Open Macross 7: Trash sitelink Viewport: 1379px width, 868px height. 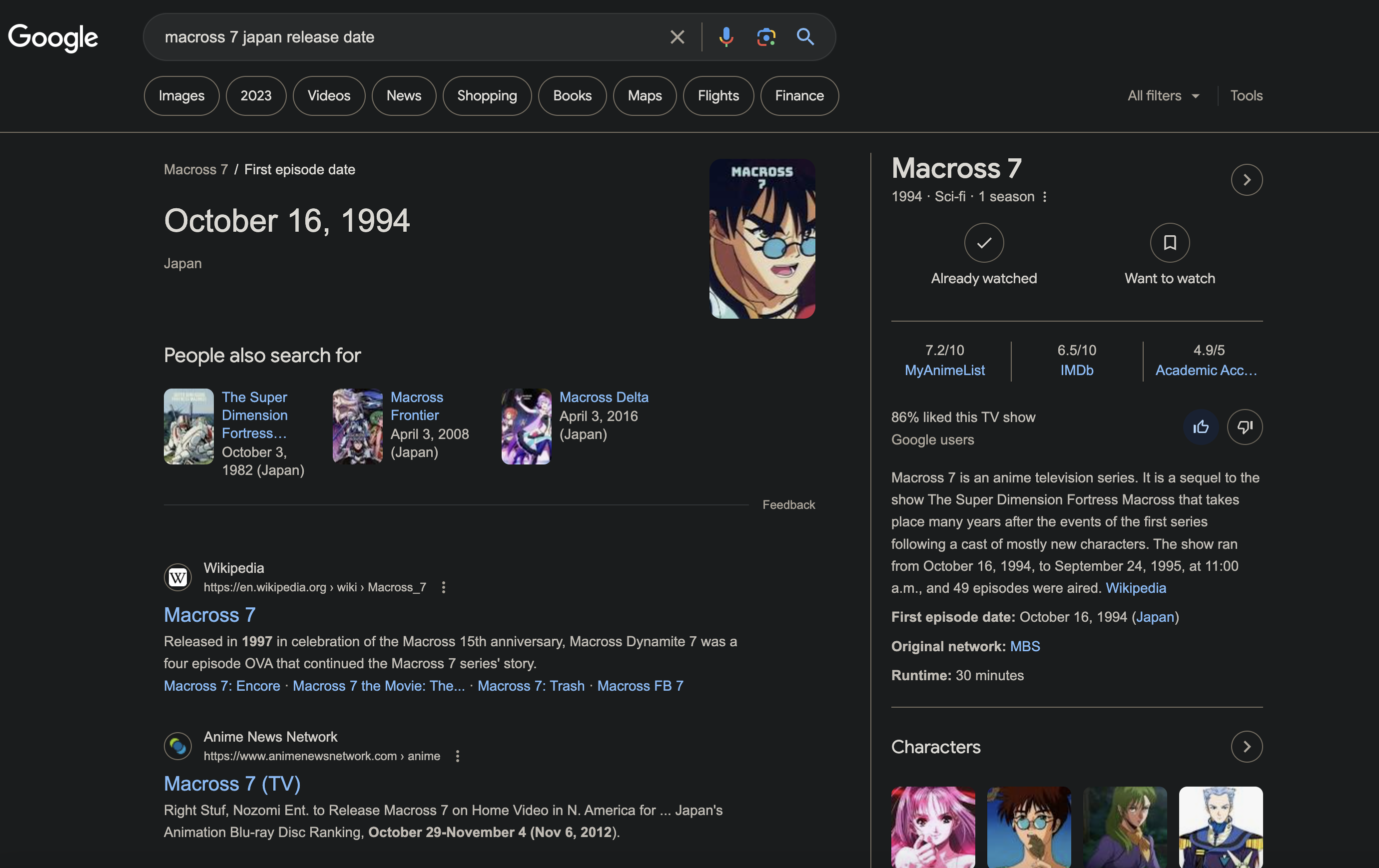pyautogui.click(x=531, y=686)
